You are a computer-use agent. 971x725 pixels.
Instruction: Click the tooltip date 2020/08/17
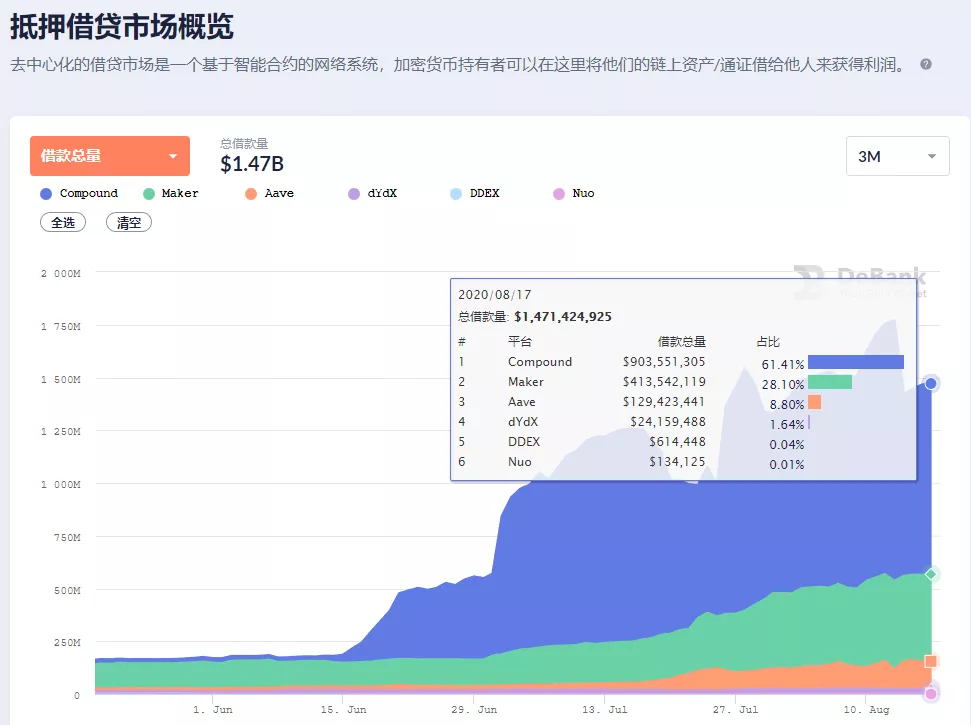495,295
